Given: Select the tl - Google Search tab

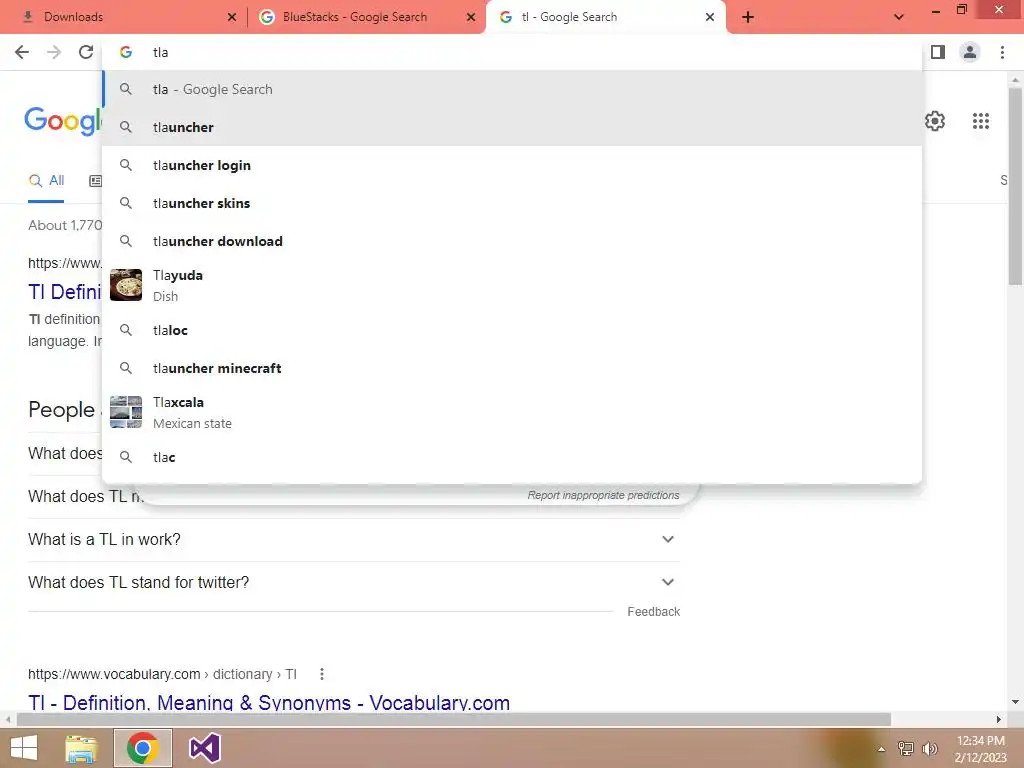Looking at the screenshot, I should pyautogui.click(x=605, y=17).
